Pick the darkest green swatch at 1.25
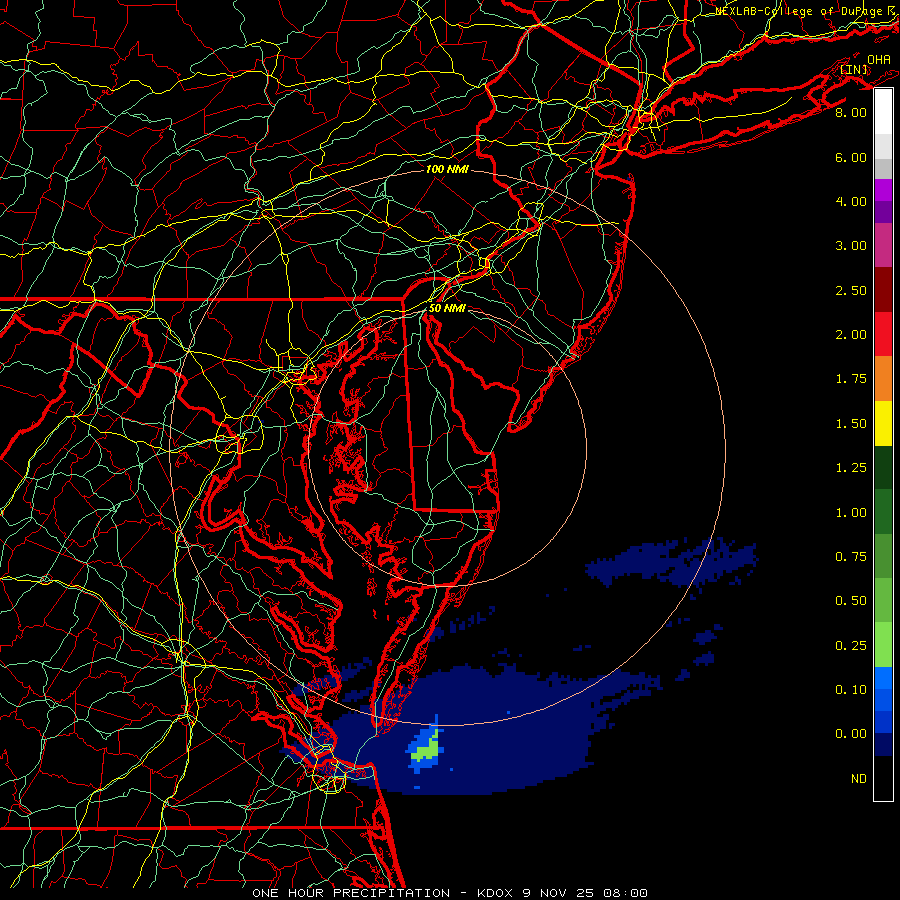900x900 pixels. pos(883,467)
